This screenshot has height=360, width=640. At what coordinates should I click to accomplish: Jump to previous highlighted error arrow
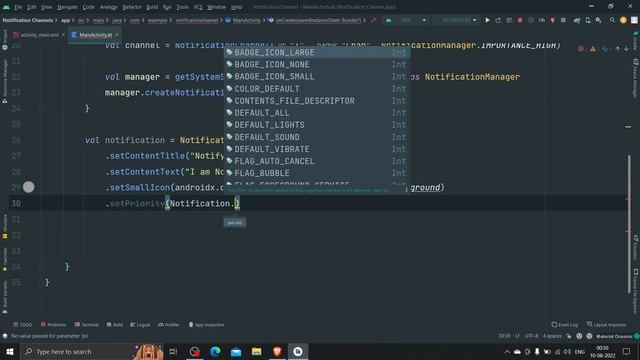[x=618, y=49]
